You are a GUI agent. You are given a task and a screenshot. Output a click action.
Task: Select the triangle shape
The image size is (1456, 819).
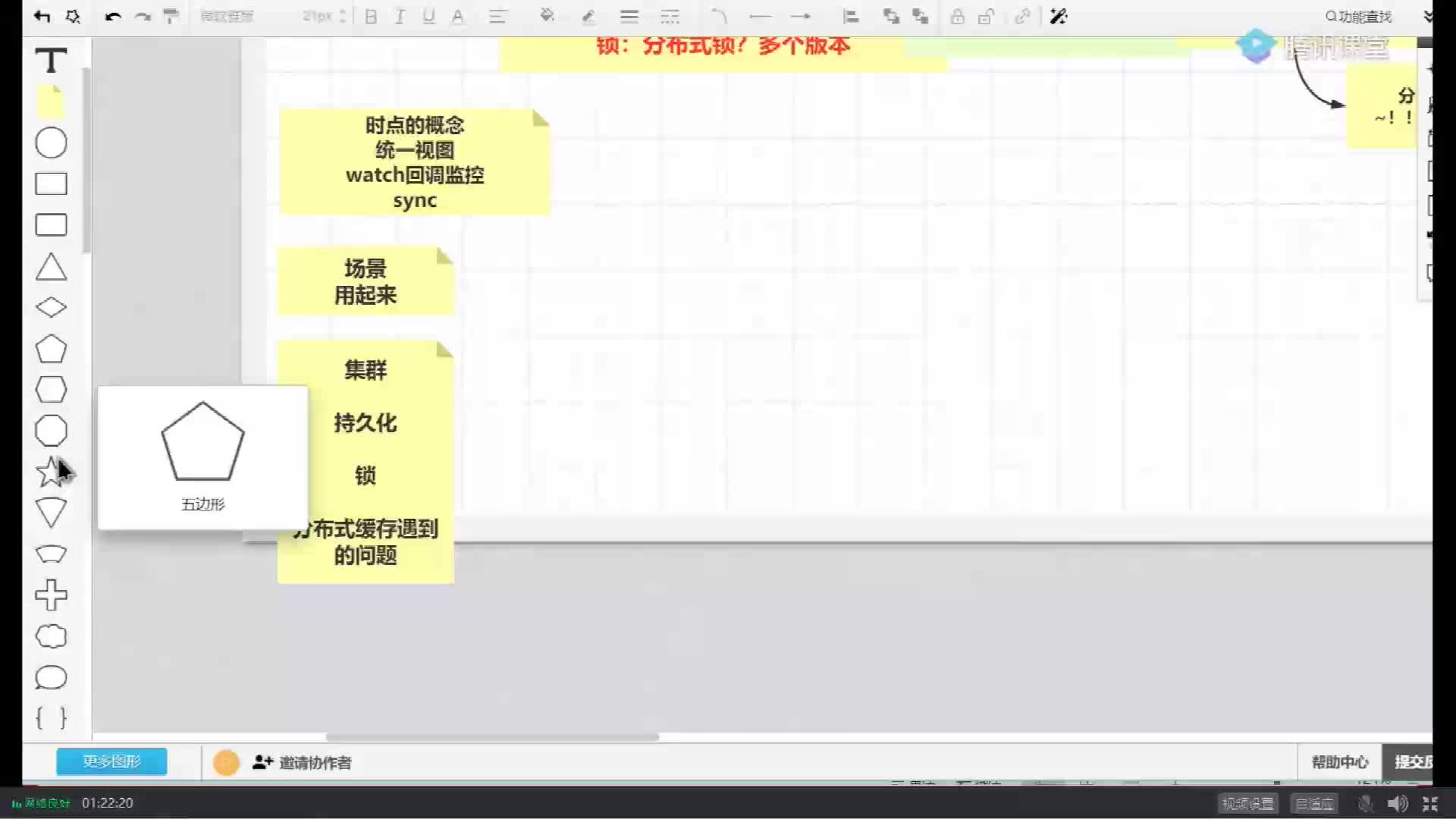point(51,267)
